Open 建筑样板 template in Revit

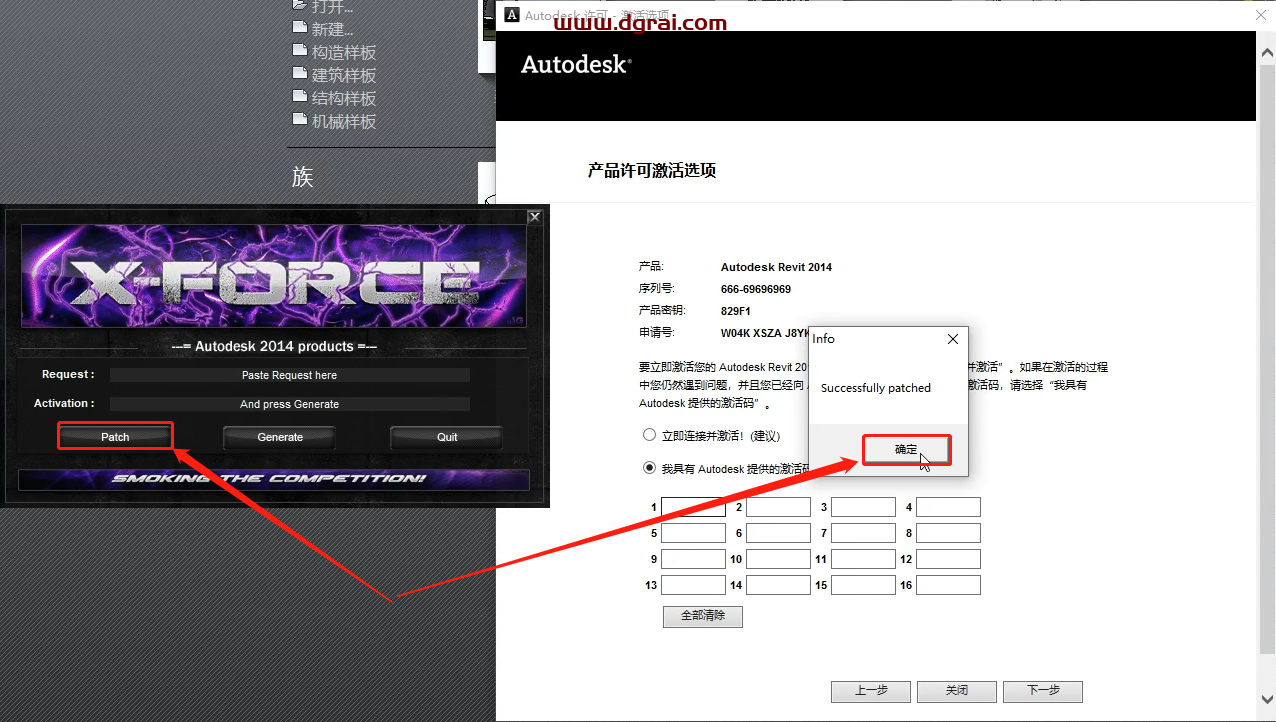(x=344, y=75)
